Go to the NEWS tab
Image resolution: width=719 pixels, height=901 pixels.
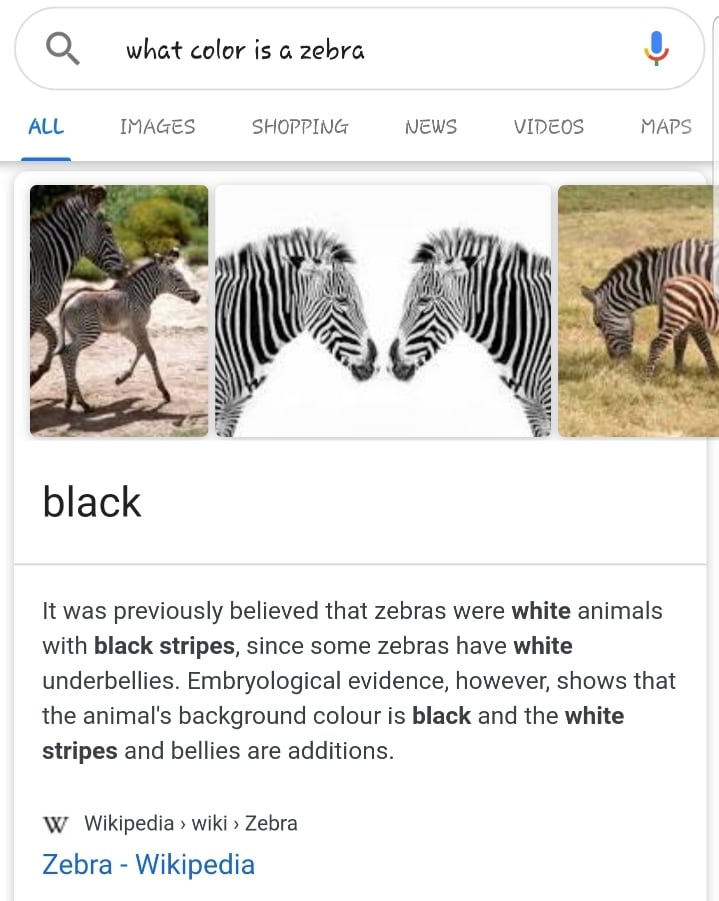click(430, 126)
